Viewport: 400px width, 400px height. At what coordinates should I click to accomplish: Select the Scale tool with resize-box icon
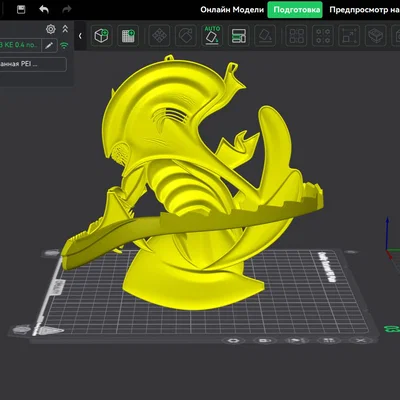click(x=349, y=36)
